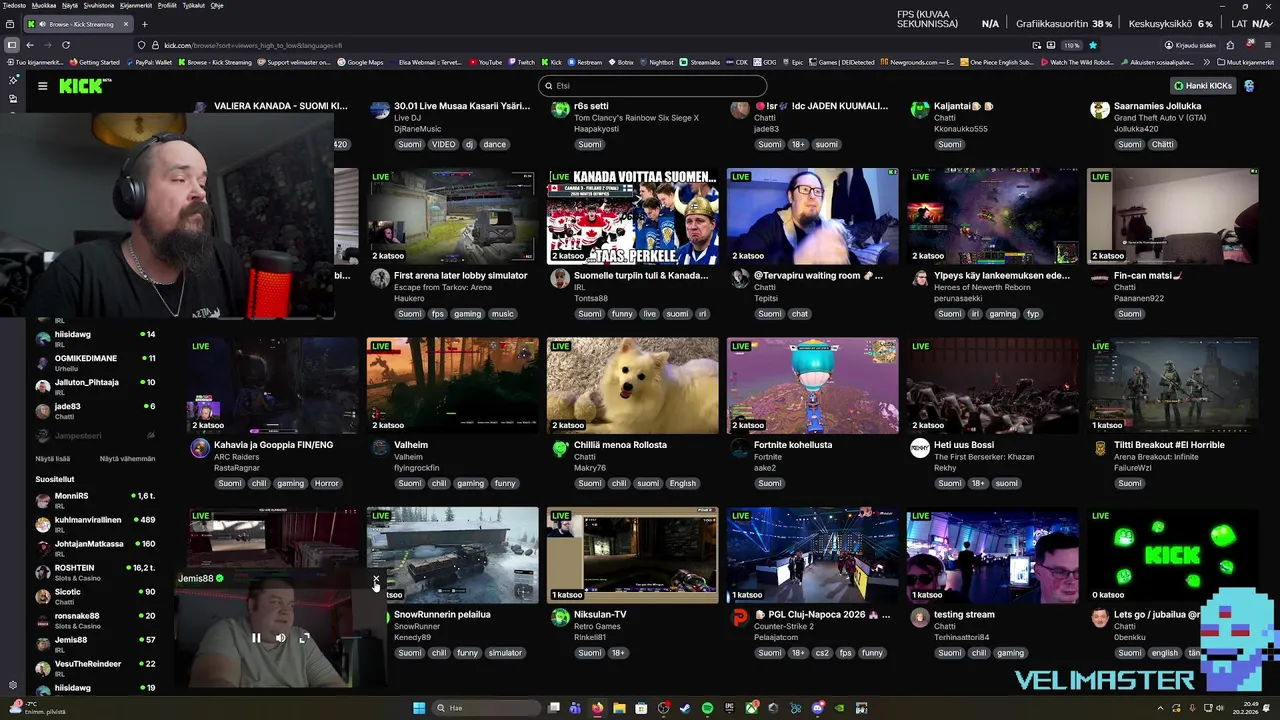Click the Hanki KICKs button
This screenshot has width=1280, height=720.
1203,86
